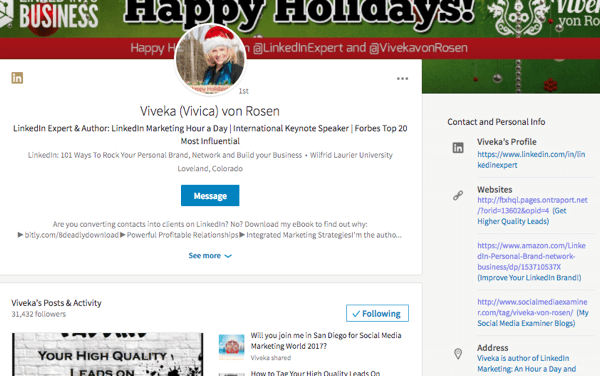Image resolution: width=600 pixels, height=376 pixels.
Task: Click the Loveland, Colorado location text
Action: [x=210, y=169]
